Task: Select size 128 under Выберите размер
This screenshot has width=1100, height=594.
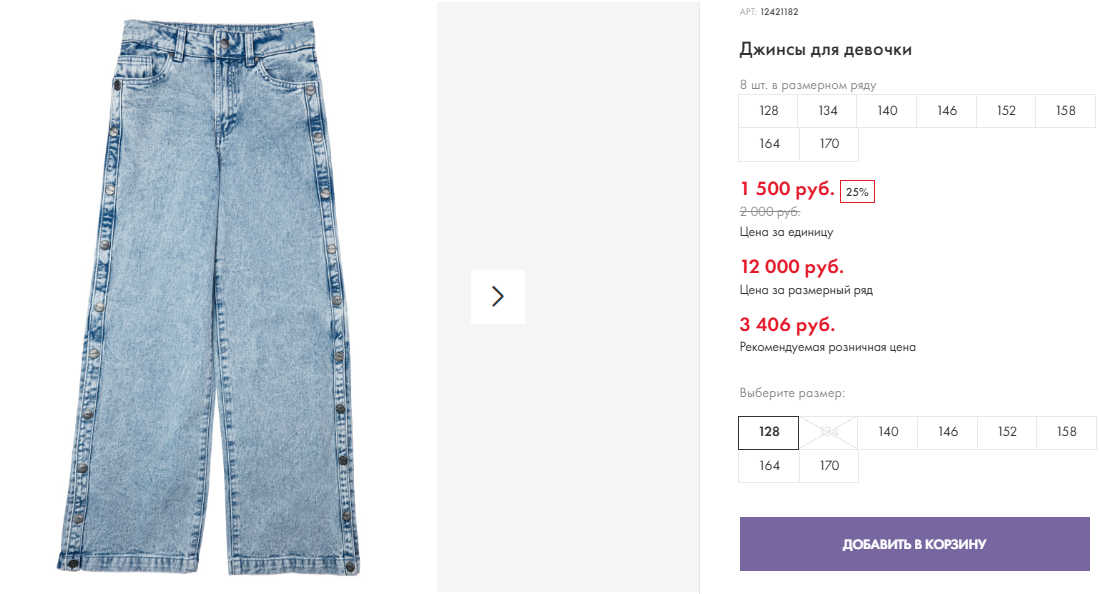Action: pos(769,432)
